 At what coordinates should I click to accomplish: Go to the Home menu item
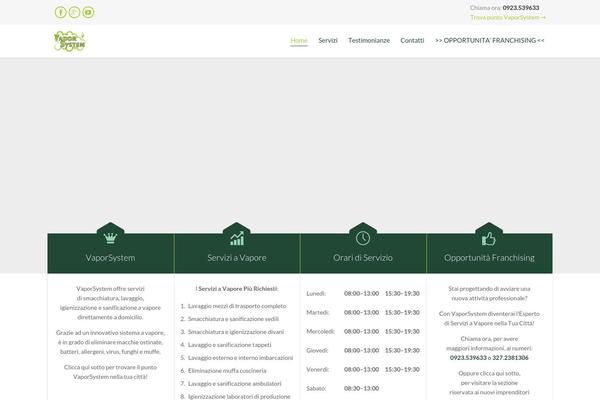coord(299,40)
